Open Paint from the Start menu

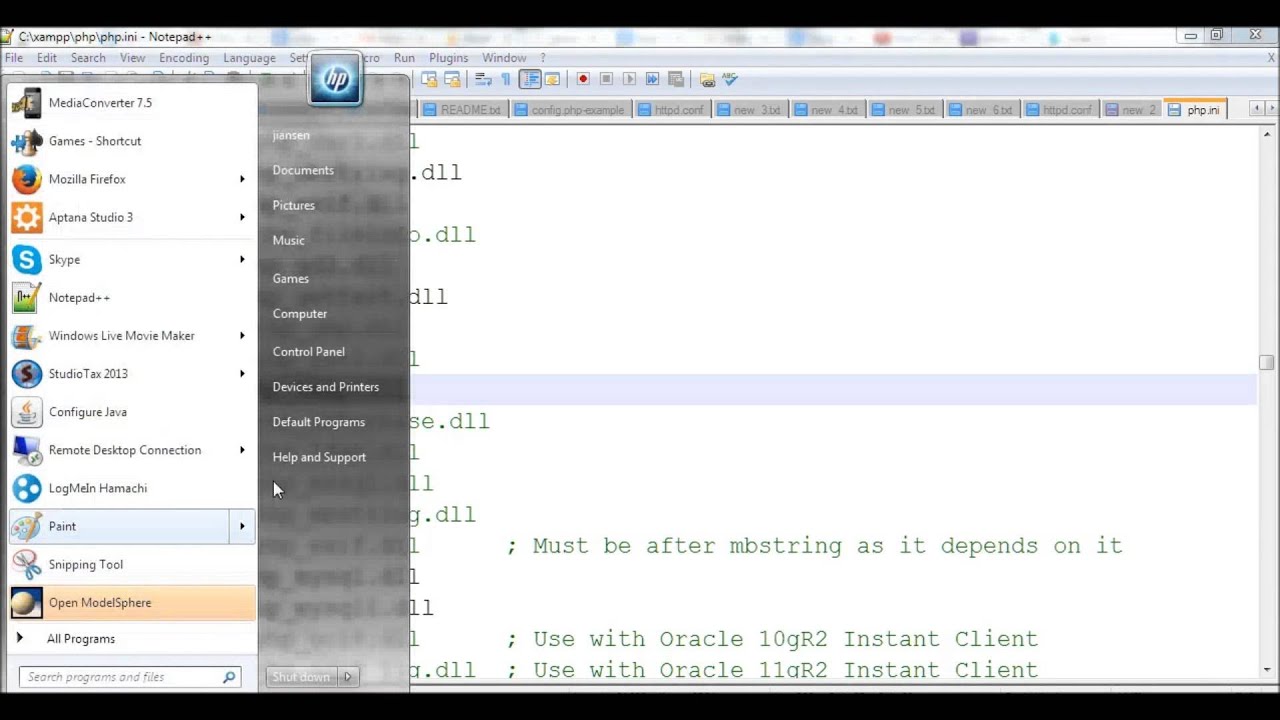pos(62,526)
